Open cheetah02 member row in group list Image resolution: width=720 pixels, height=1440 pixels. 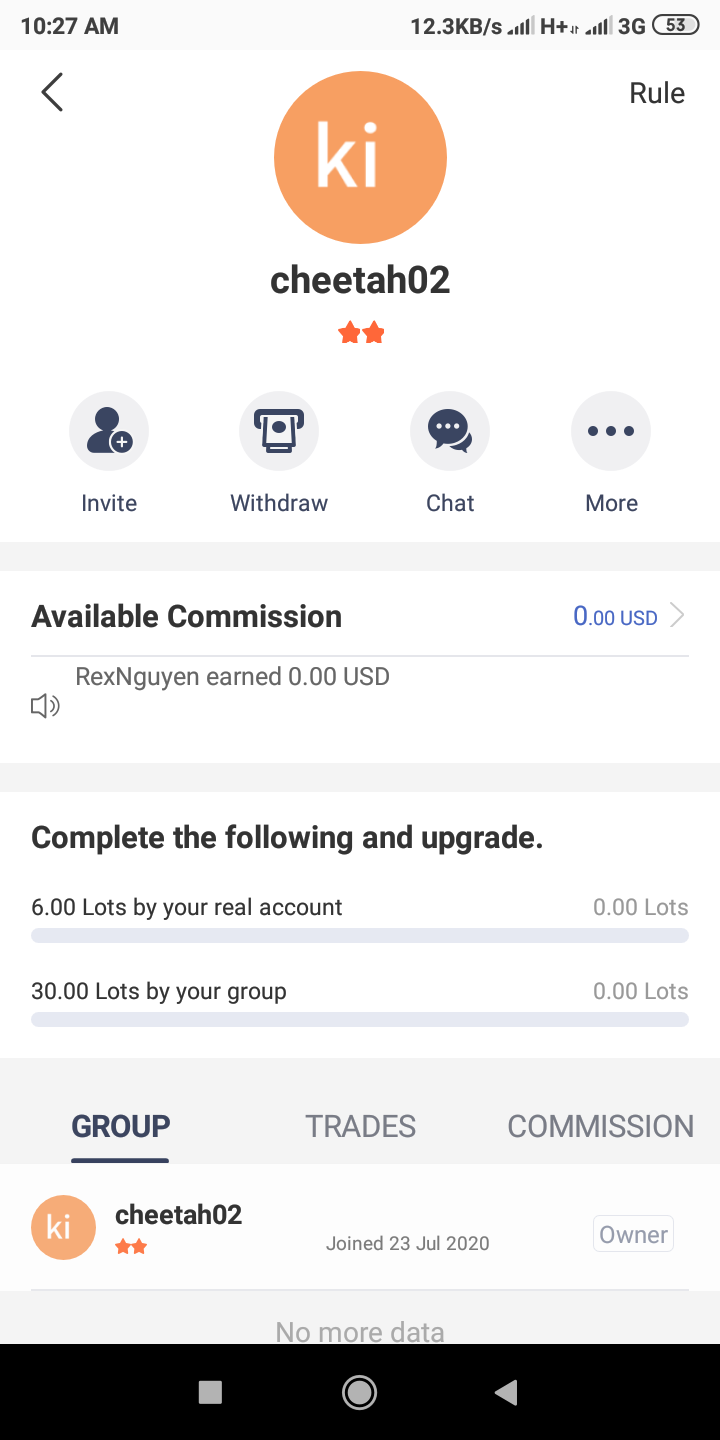(360, 1228)
